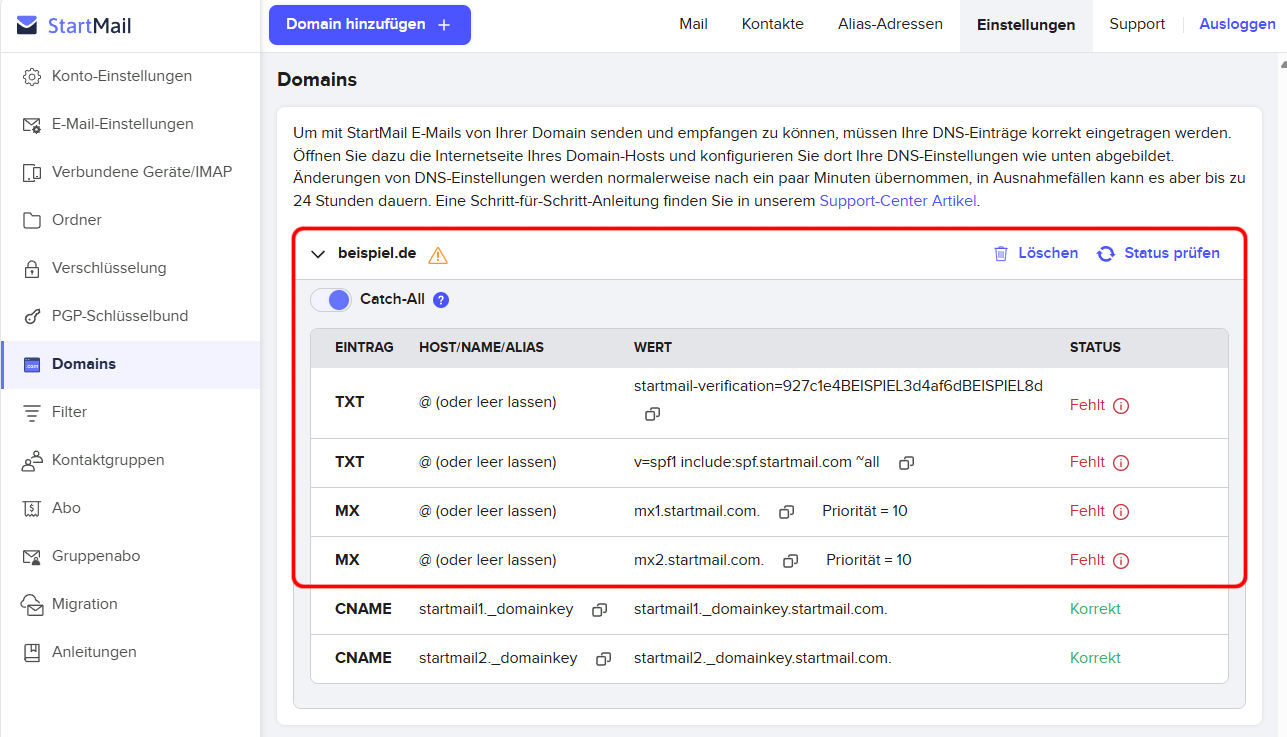1287x737 pixels.
Task: Click the Catch-All help question mark
Action: [441, 300]
